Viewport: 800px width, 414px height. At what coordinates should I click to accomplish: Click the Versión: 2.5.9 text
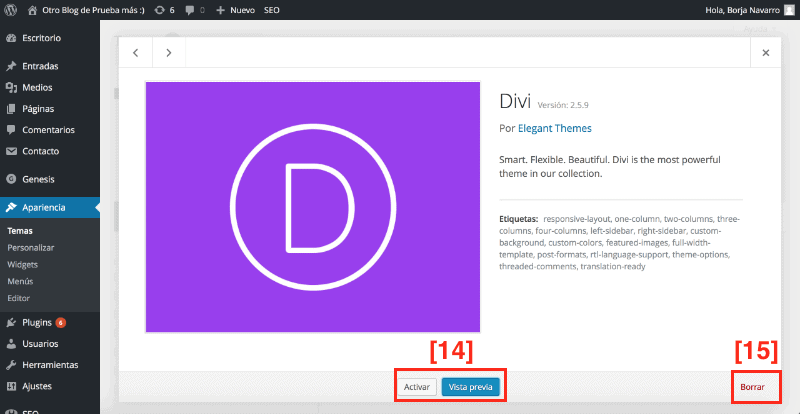pos(564,105)
